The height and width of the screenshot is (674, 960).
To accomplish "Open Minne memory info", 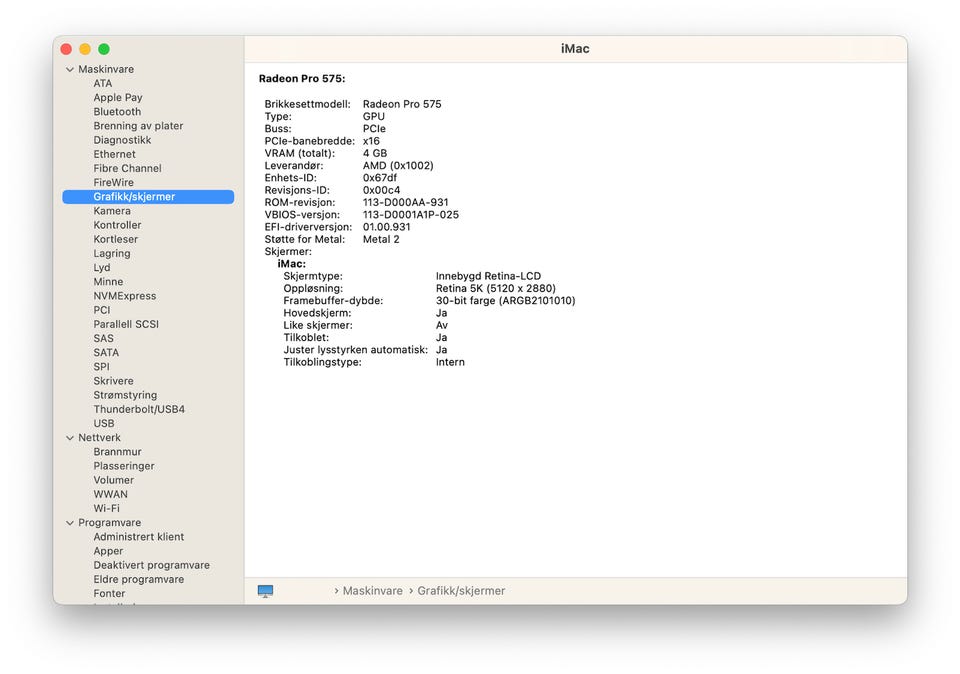I will (108, 282).
